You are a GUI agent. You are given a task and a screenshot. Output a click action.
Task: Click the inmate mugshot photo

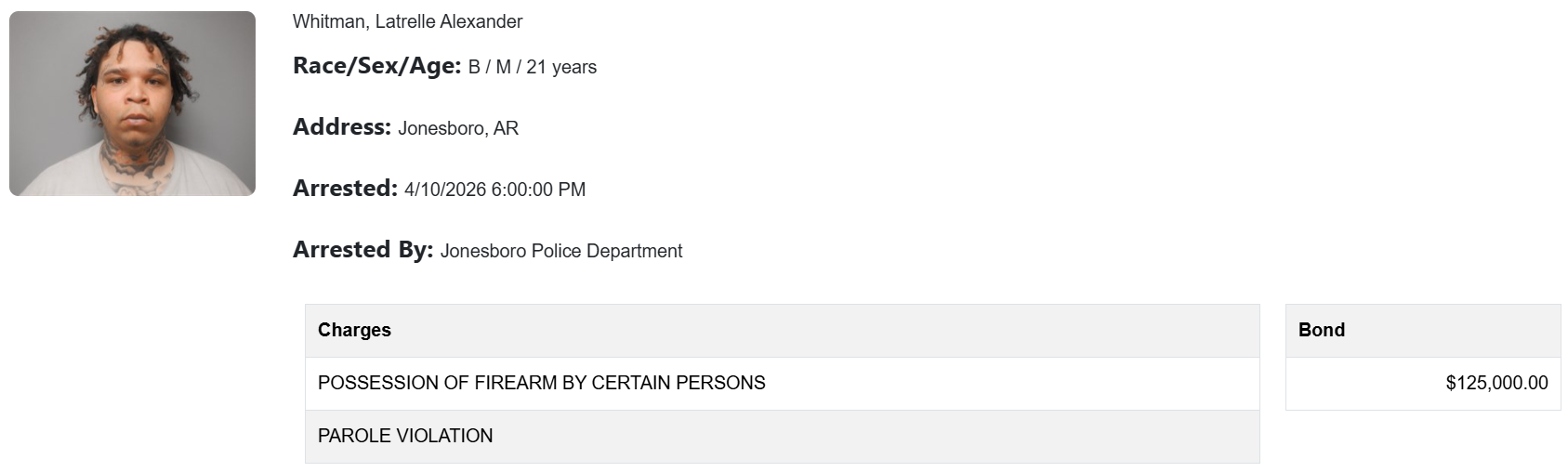click(132, 103)
